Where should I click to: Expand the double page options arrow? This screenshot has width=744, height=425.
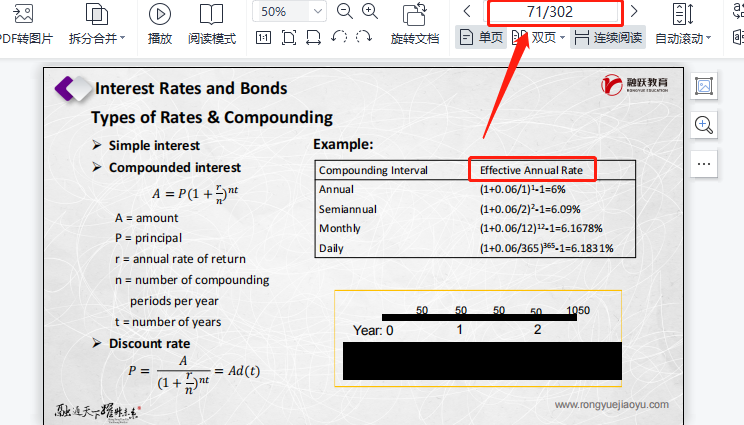[562, 38]
